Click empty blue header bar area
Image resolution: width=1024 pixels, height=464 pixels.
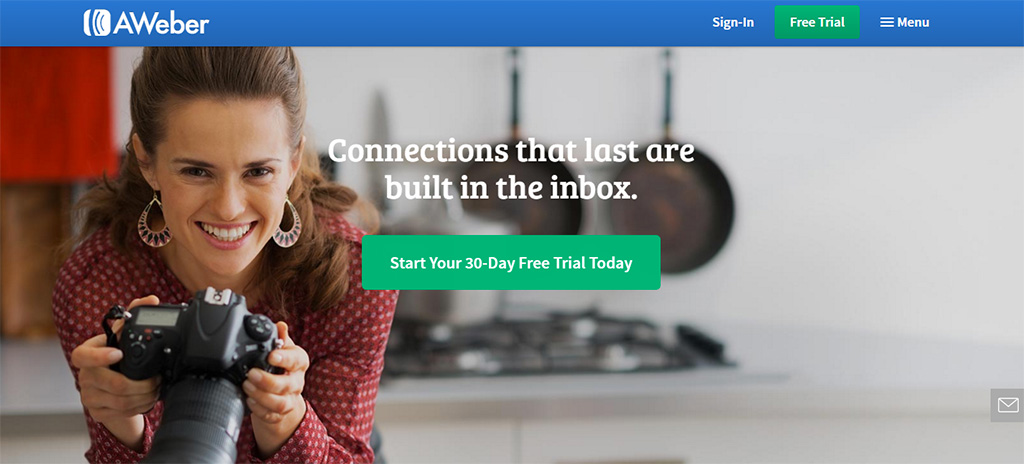(x=457, y=23)
